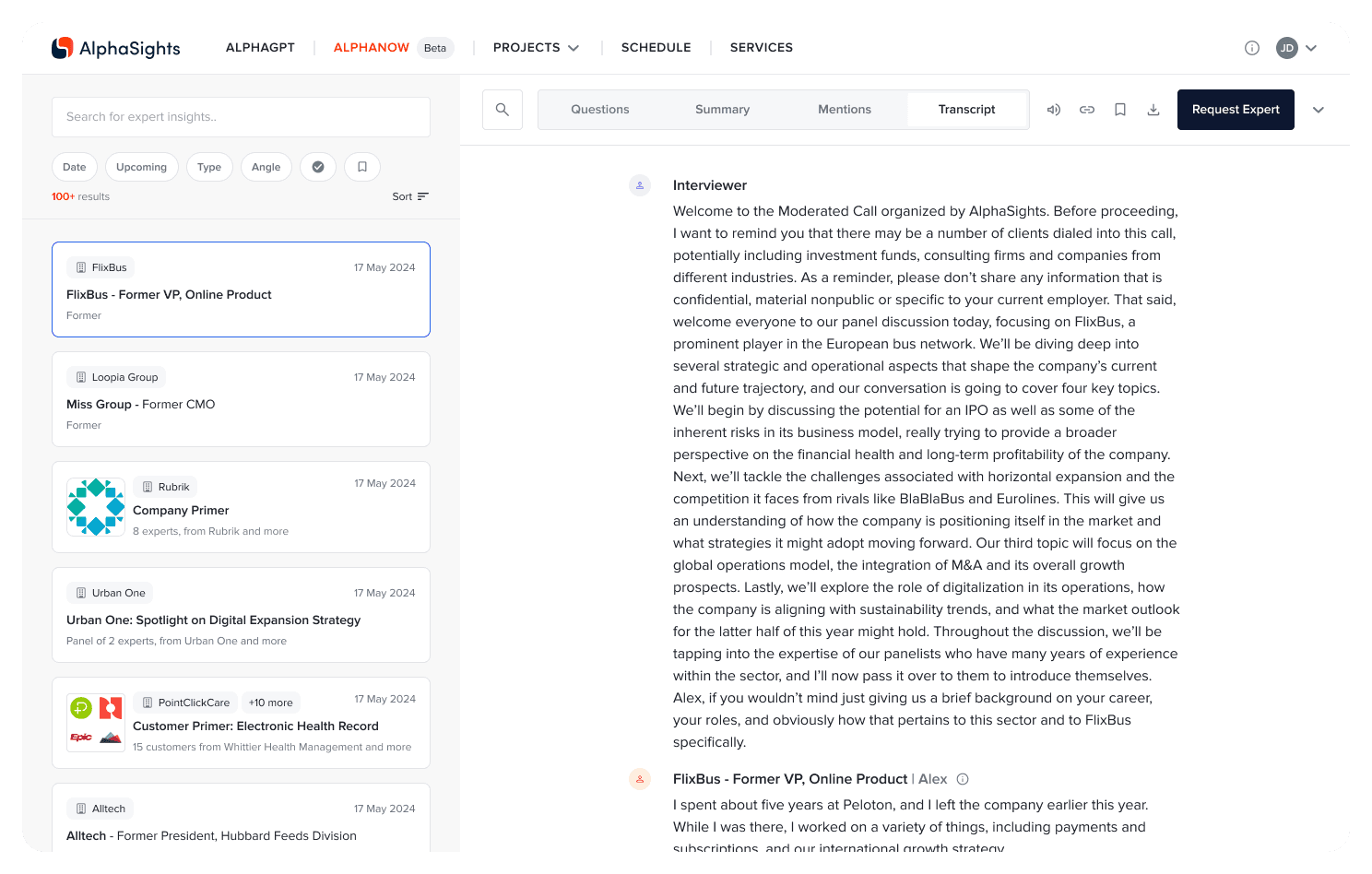Click the Urban One company tag
1372x874 pixels.
click(110, 593)
